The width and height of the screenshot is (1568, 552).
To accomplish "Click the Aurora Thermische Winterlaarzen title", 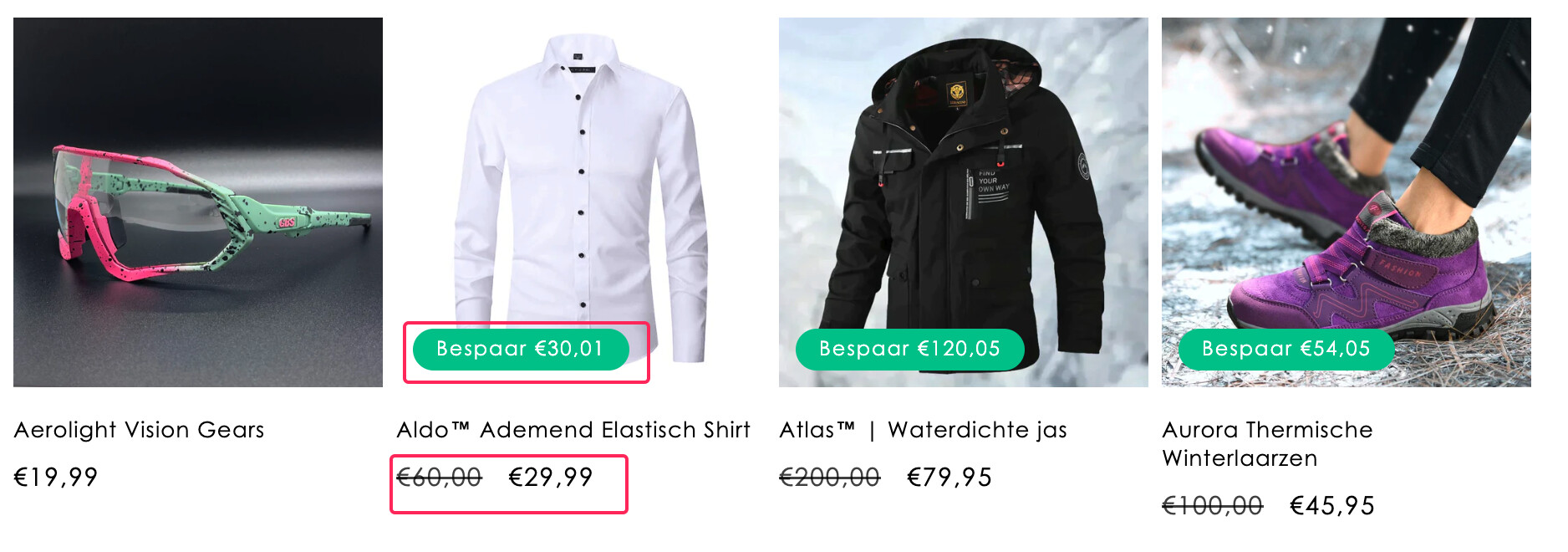I will coord(1267,444).
